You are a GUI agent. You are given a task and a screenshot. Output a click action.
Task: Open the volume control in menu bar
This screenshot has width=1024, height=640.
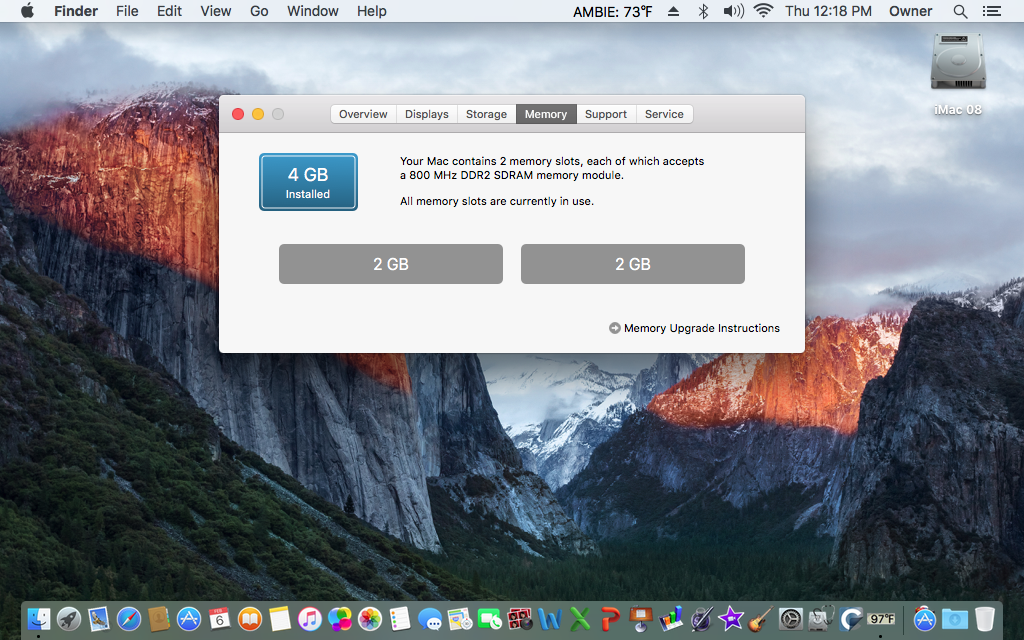733,11
